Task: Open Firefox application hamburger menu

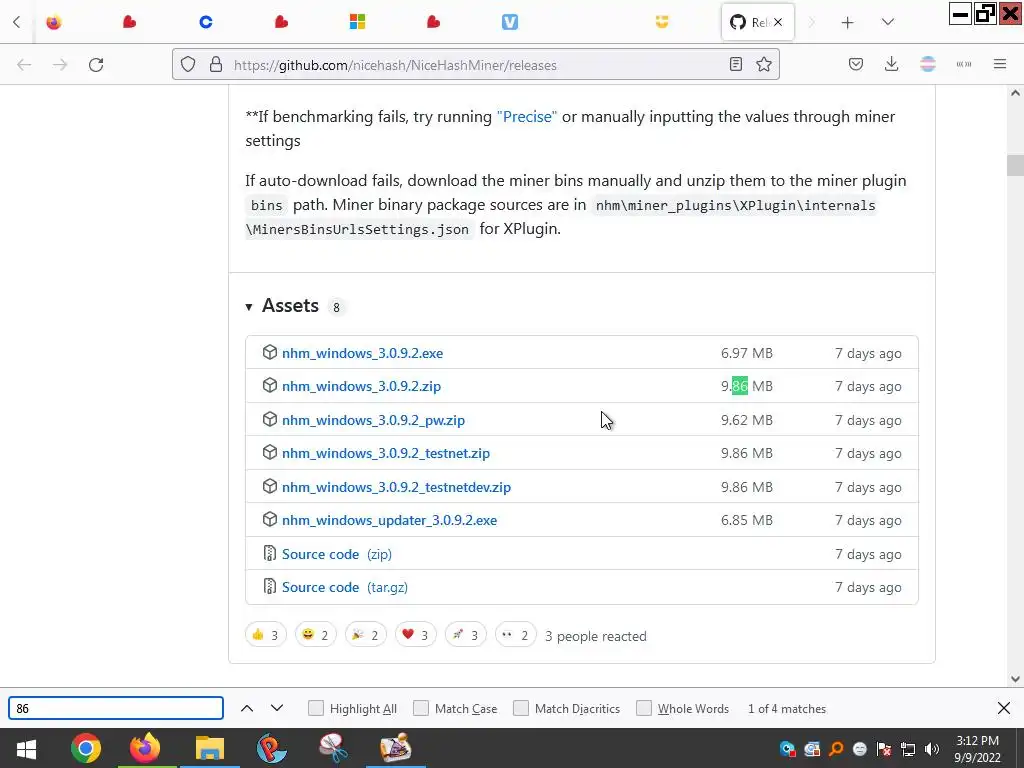Action: [999, 64]
